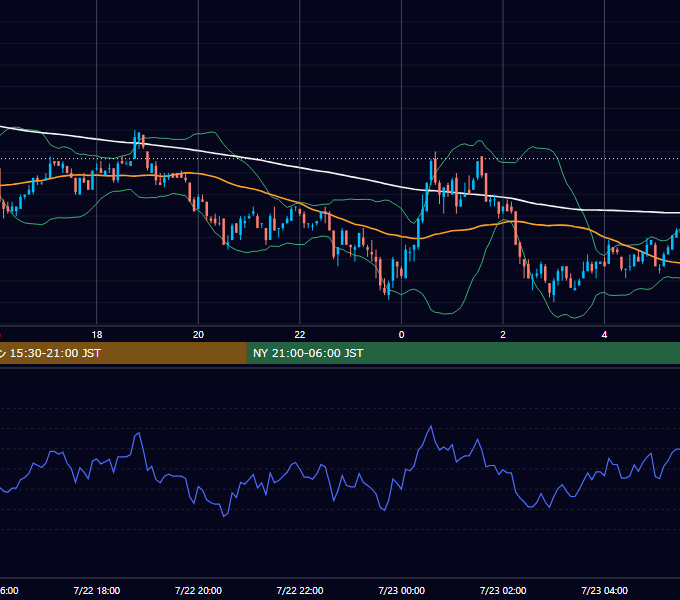The height and width of the screenshot is (600, 680).
Task: Click the hour label 4 on price chart axis
Action: coord(604,335)
